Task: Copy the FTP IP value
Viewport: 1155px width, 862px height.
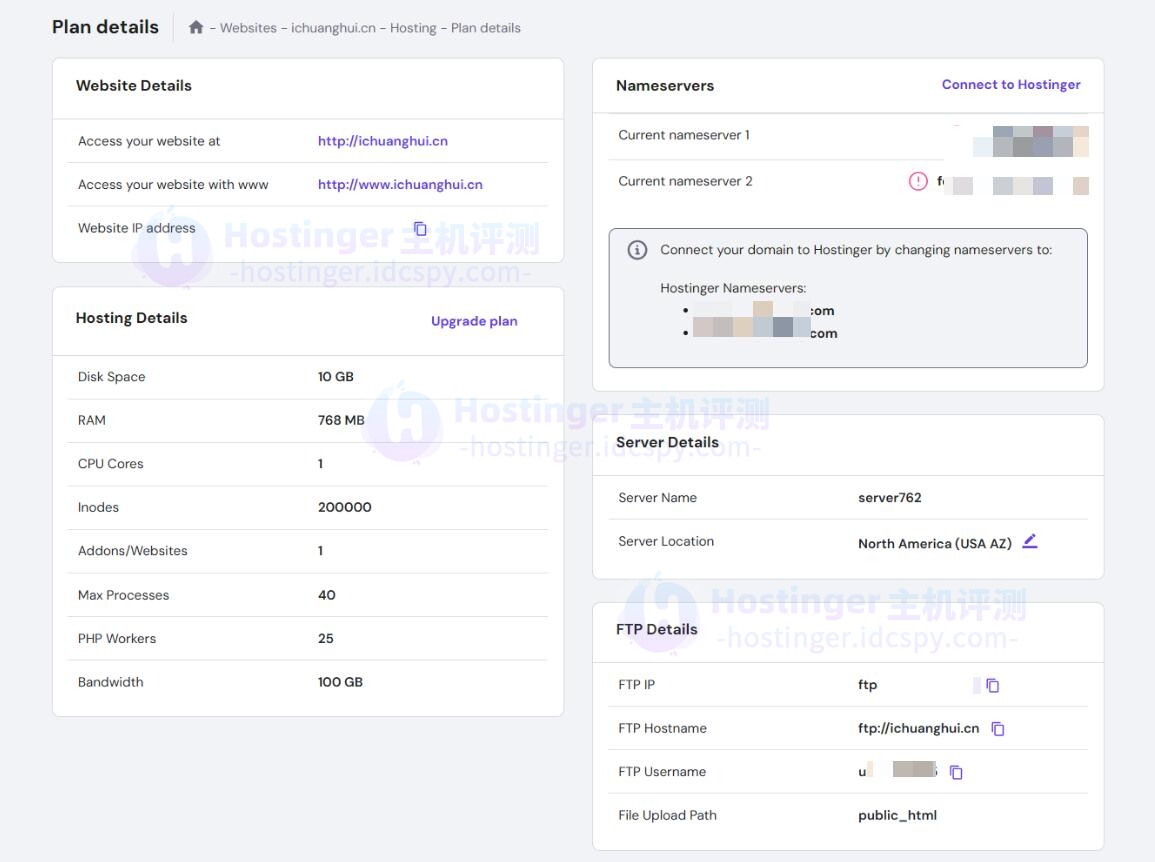Action: (x=993, y=685)
